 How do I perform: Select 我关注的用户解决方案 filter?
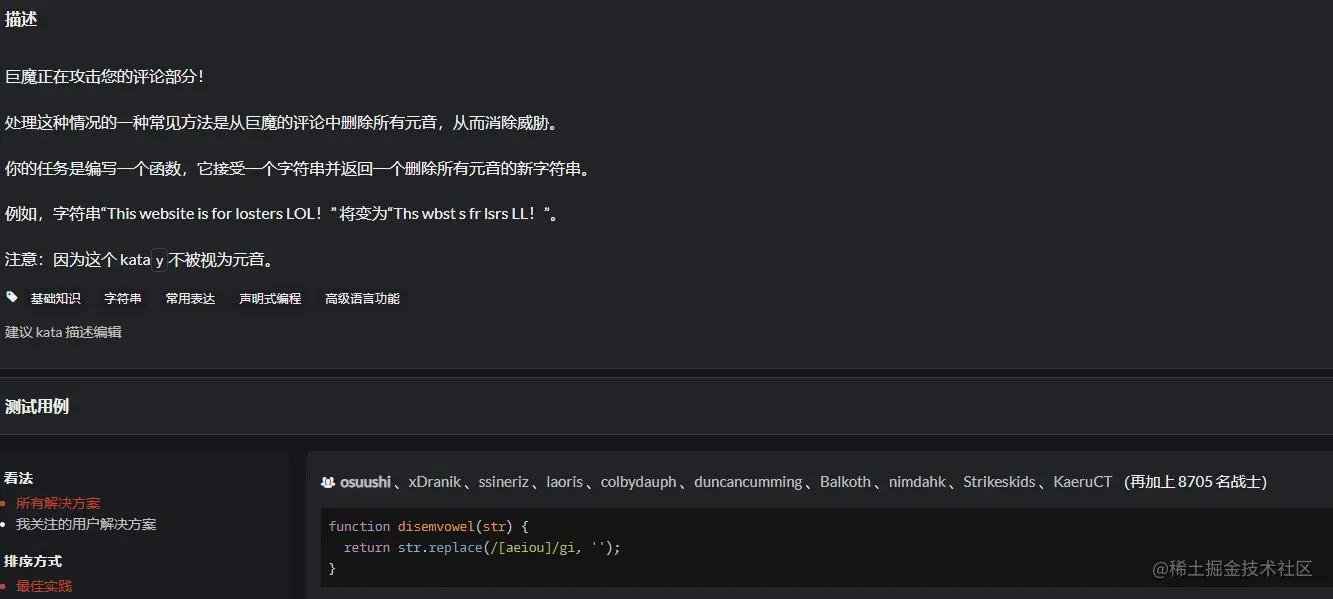[86, 524]
